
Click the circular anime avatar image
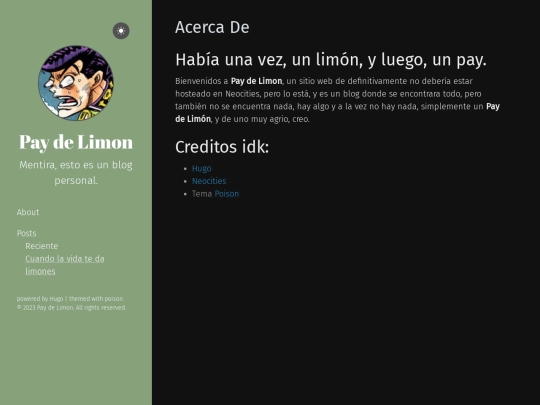pyautogui.click(x=76, y=83)
